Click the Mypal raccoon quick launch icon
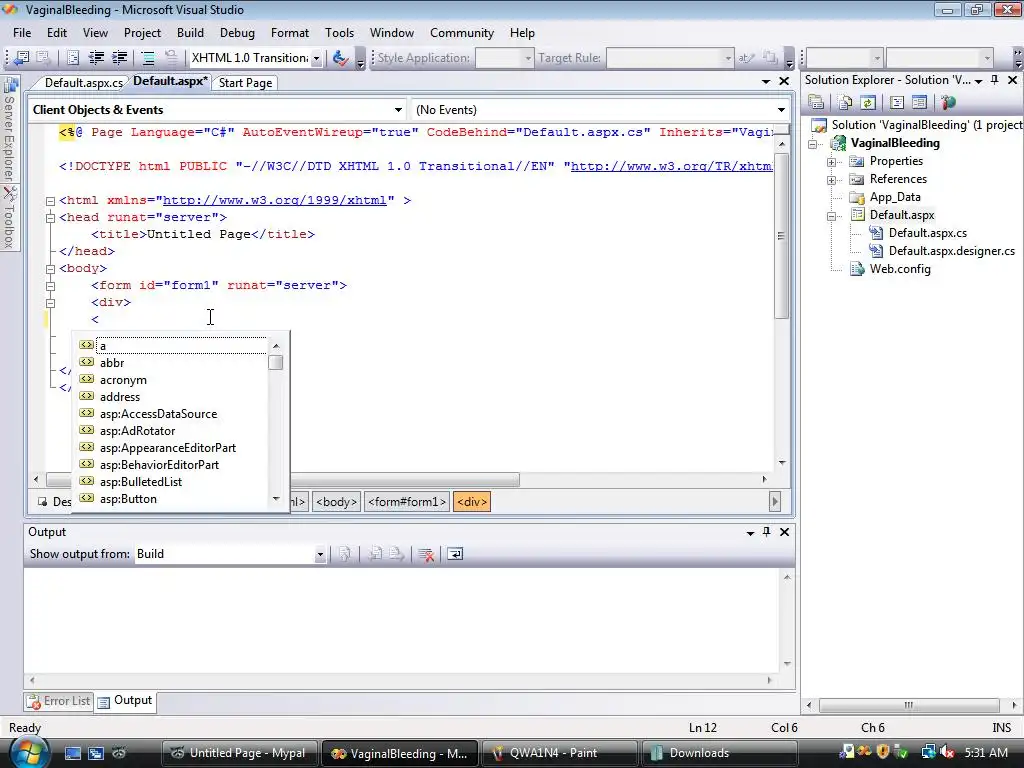This screenshot has height=768, width=1024. [x=119, y=753]
